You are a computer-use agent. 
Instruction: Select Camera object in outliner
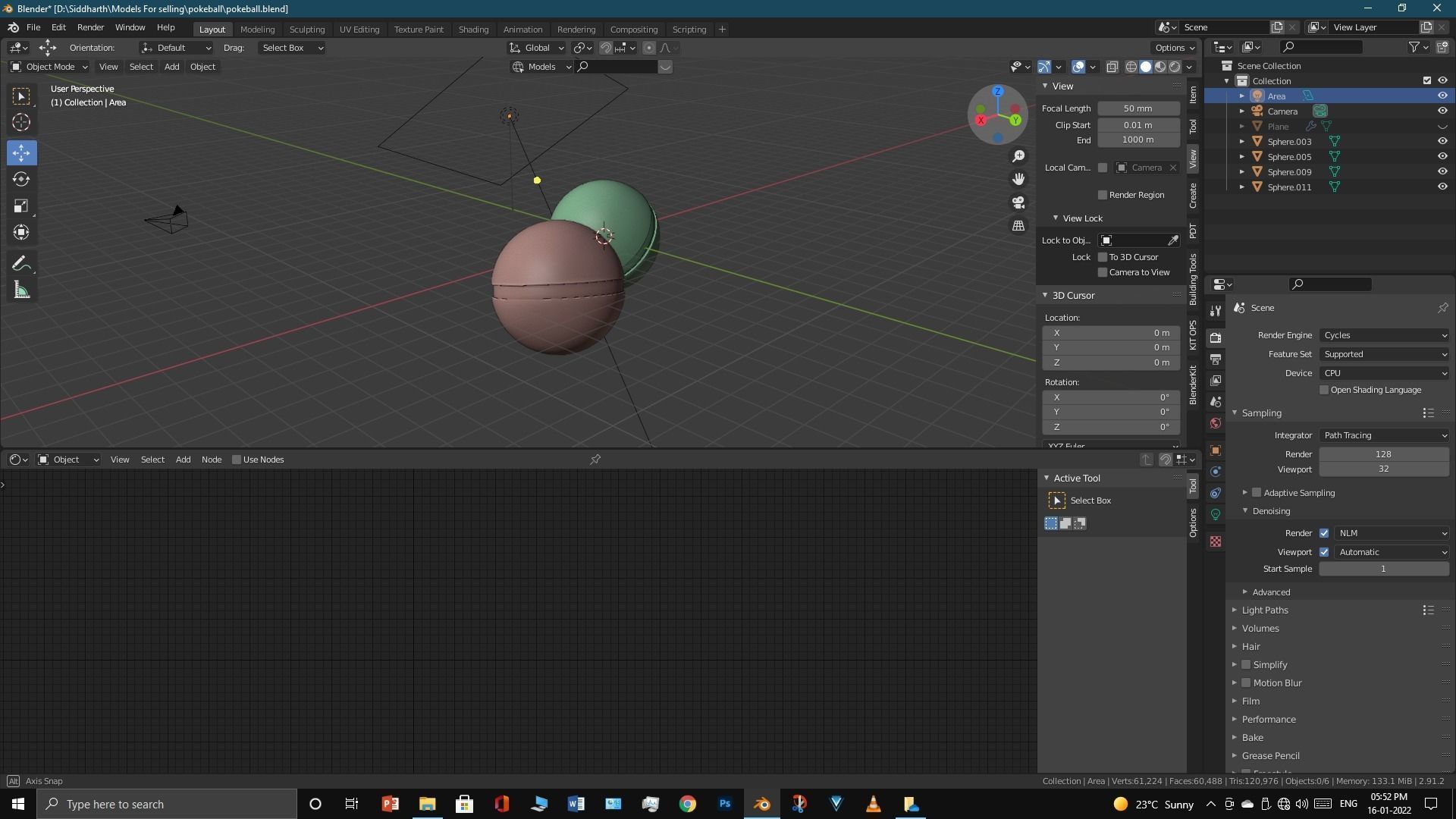[1282, 111]
